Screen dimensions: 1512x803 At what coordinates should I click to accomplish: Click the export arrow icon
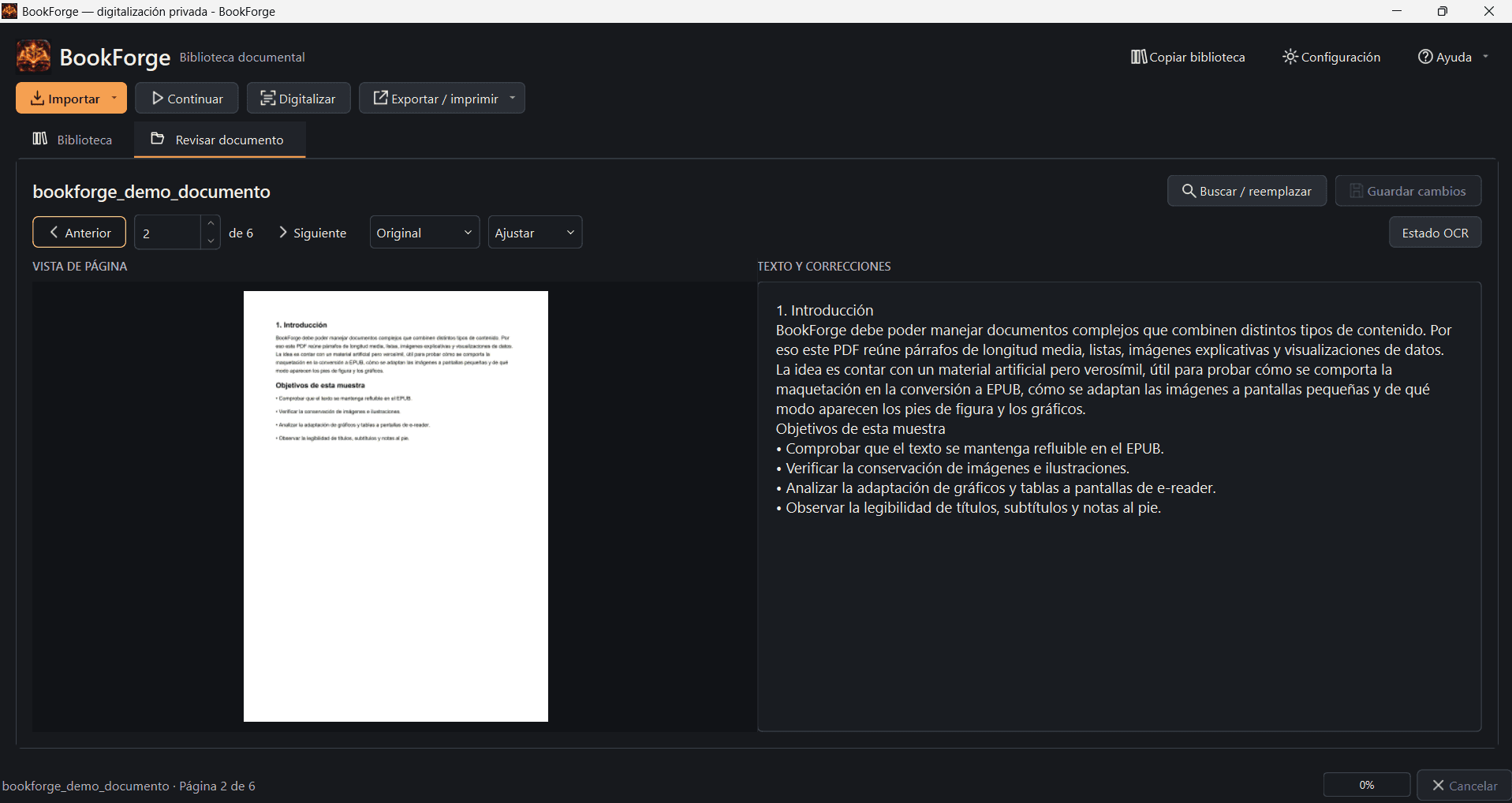pyautogui.click(x=381, y=98)
